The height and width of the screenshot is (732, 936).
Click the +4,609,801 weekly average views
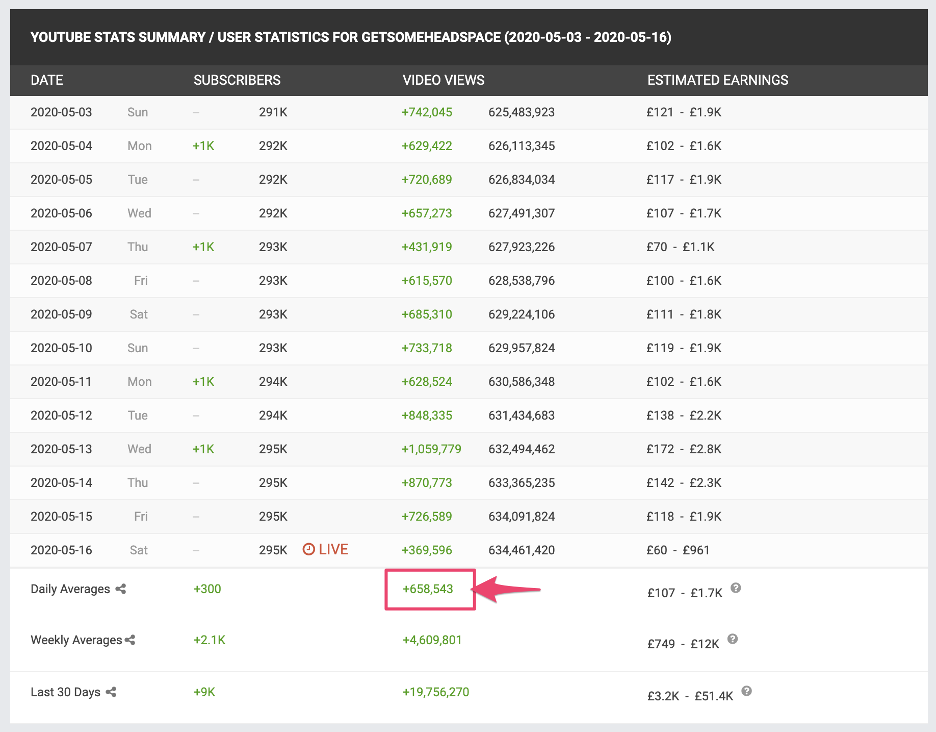click(x=432, y=640)
